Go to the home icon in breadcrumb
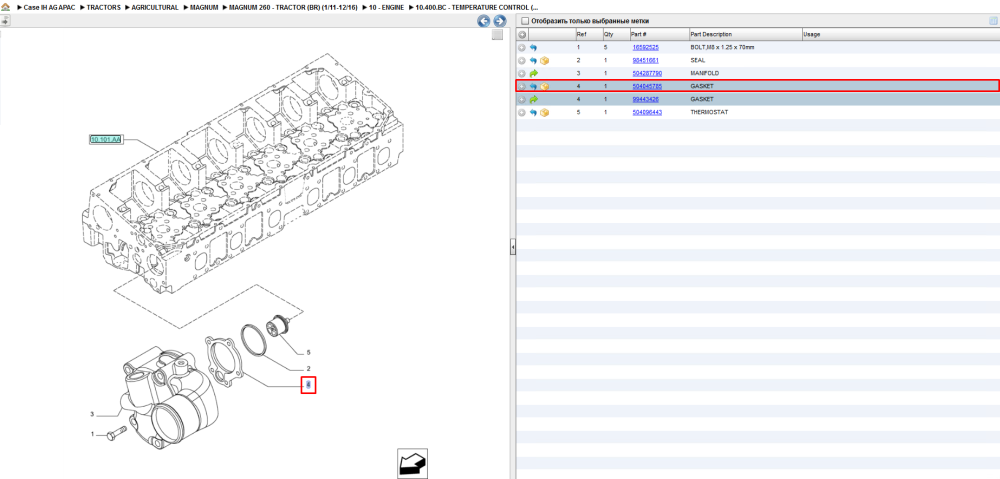 click(6, 7)
